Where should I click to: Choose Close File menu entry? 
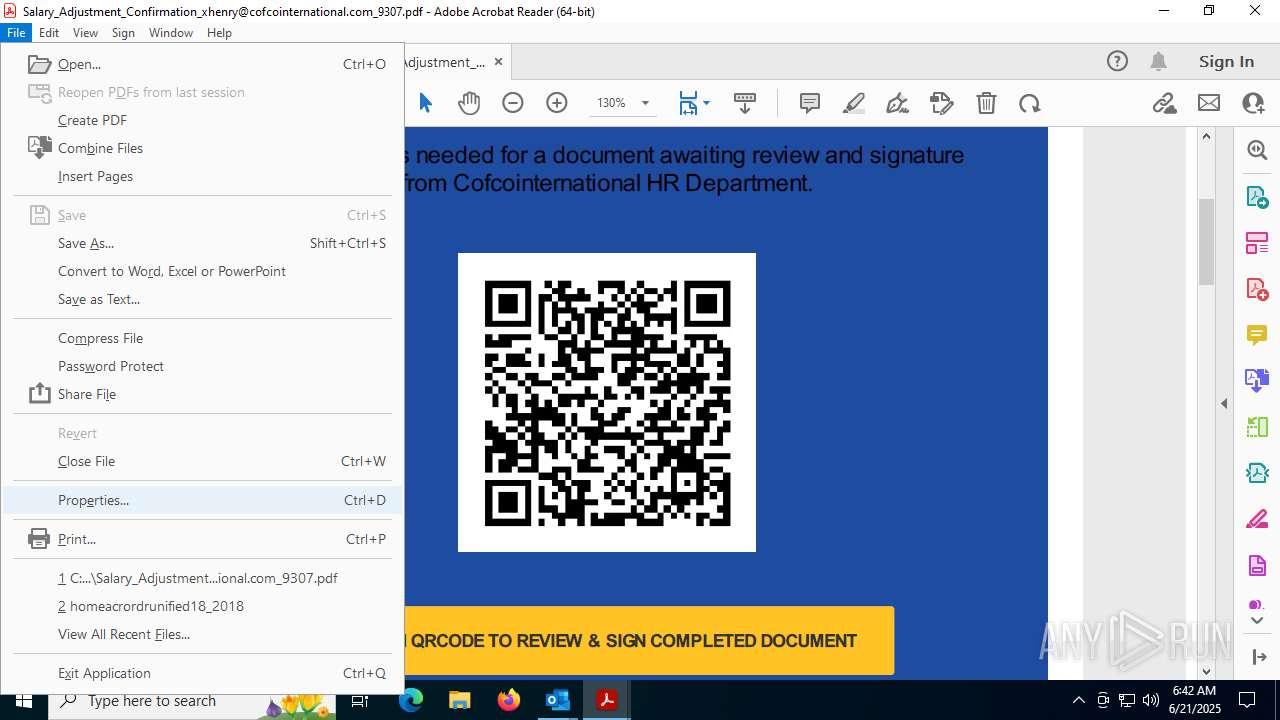tap(203, 461)
